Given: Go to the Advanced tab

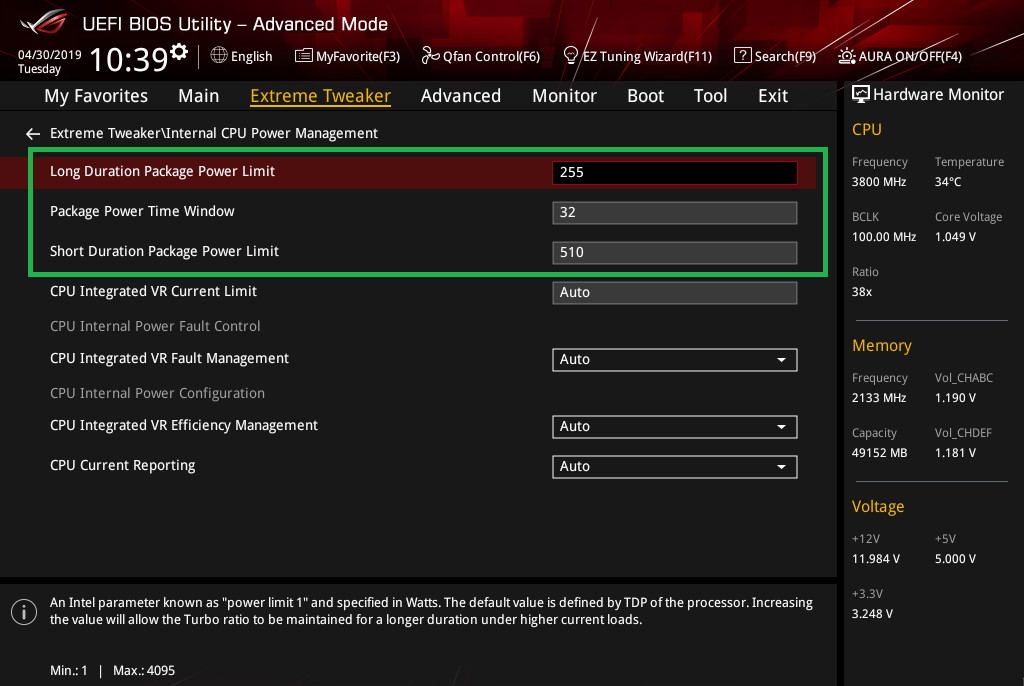Looking at the screenshot, I should point(460,96).
